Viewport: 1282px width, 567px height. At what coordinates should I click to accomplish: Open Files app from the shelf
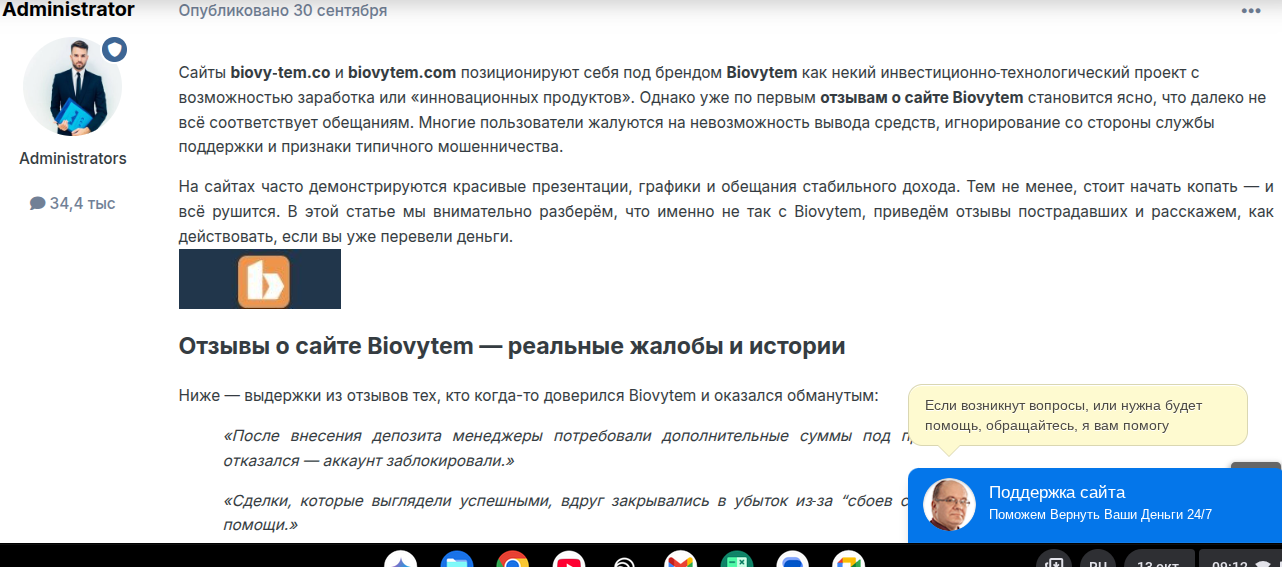coord(457,561)
